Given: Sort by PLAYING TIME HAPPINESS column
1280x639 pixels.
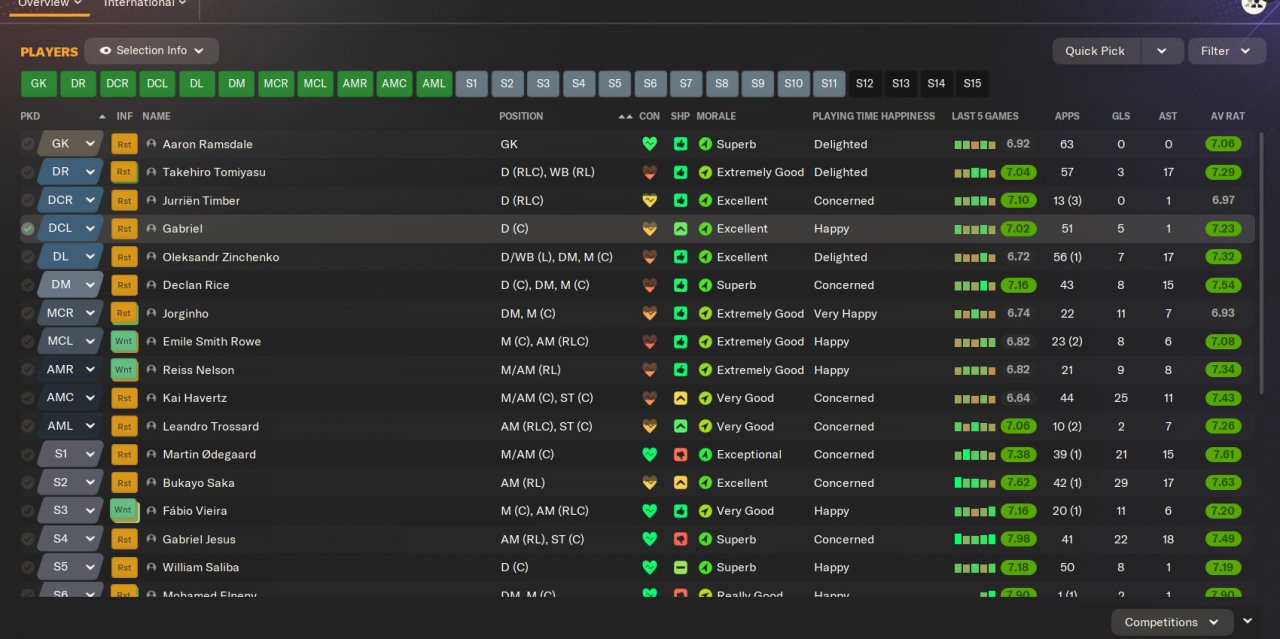Looking at the screenshot, I should [874, 116].
